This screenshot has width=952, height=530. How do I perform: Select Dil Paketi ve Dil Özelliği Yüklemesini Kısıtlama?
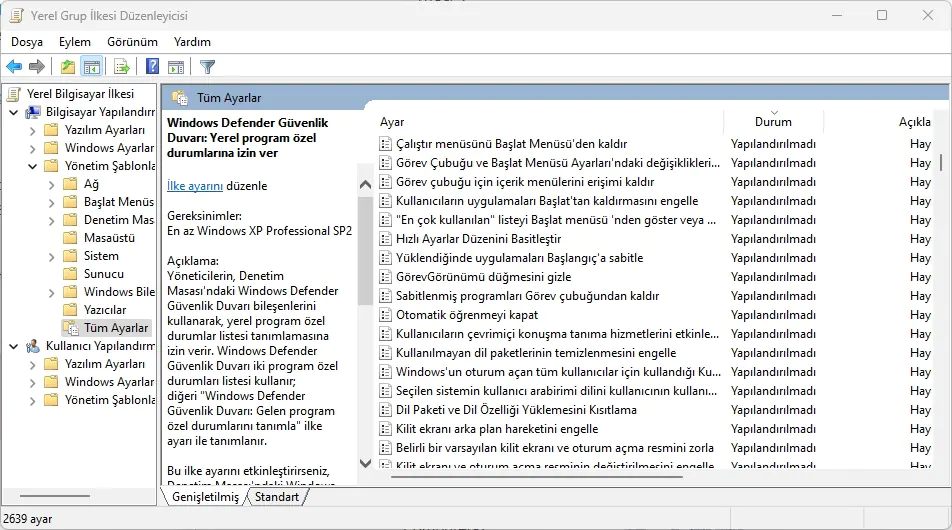(x=517, y=410)
